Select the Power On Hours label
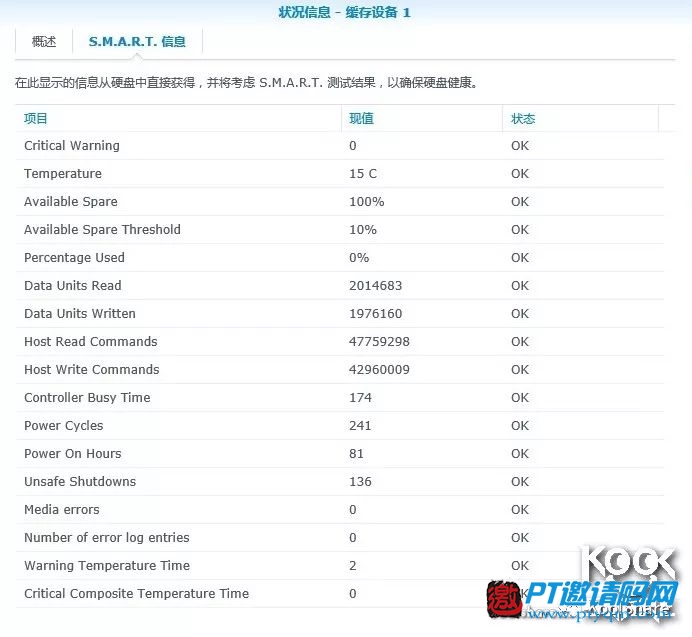Viewport: 692px width, 637px height. 73,453
